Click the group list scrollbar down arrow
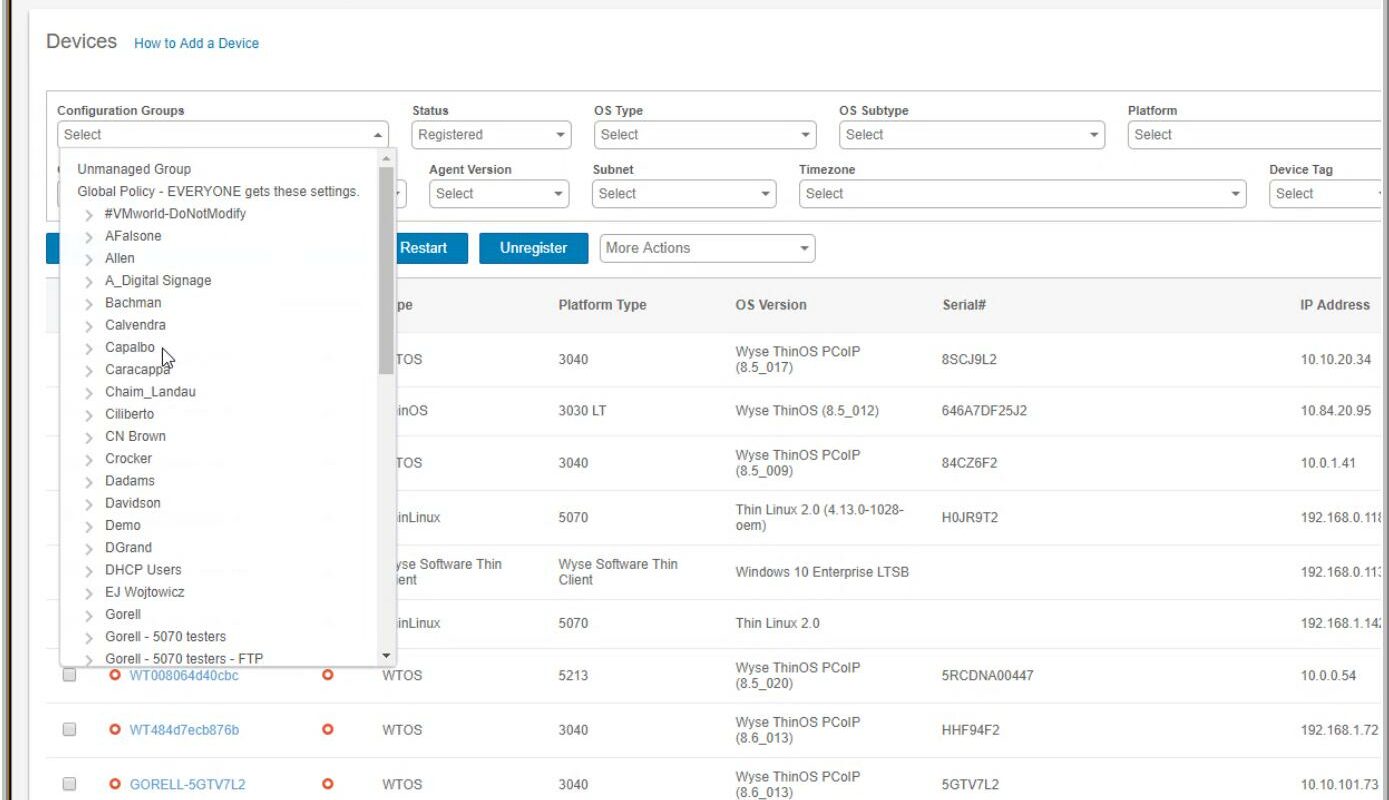The height and width of the screenshot is (800, 1389). pyautogui.click(x=387, y=656)
